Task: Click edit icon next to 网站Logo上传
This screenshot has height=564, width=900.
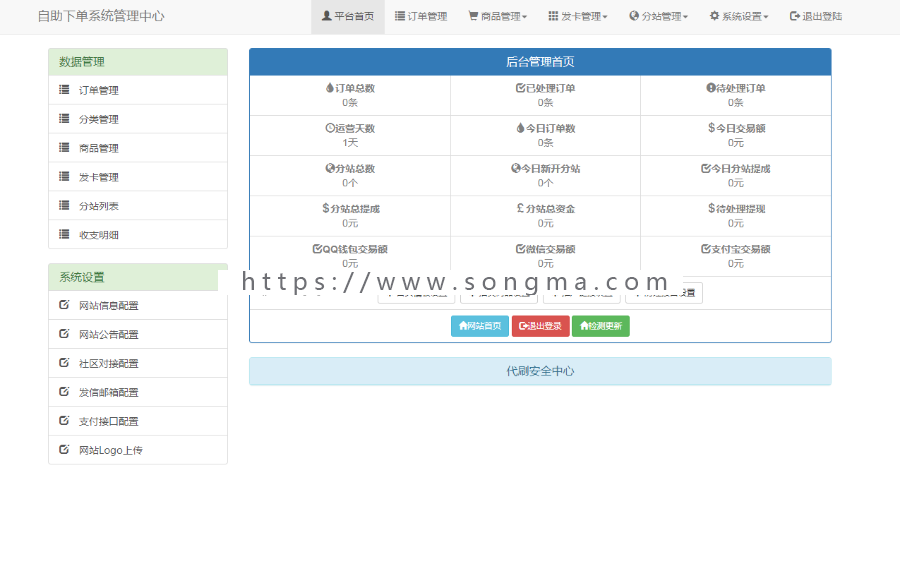Action: tap(64, 449)
